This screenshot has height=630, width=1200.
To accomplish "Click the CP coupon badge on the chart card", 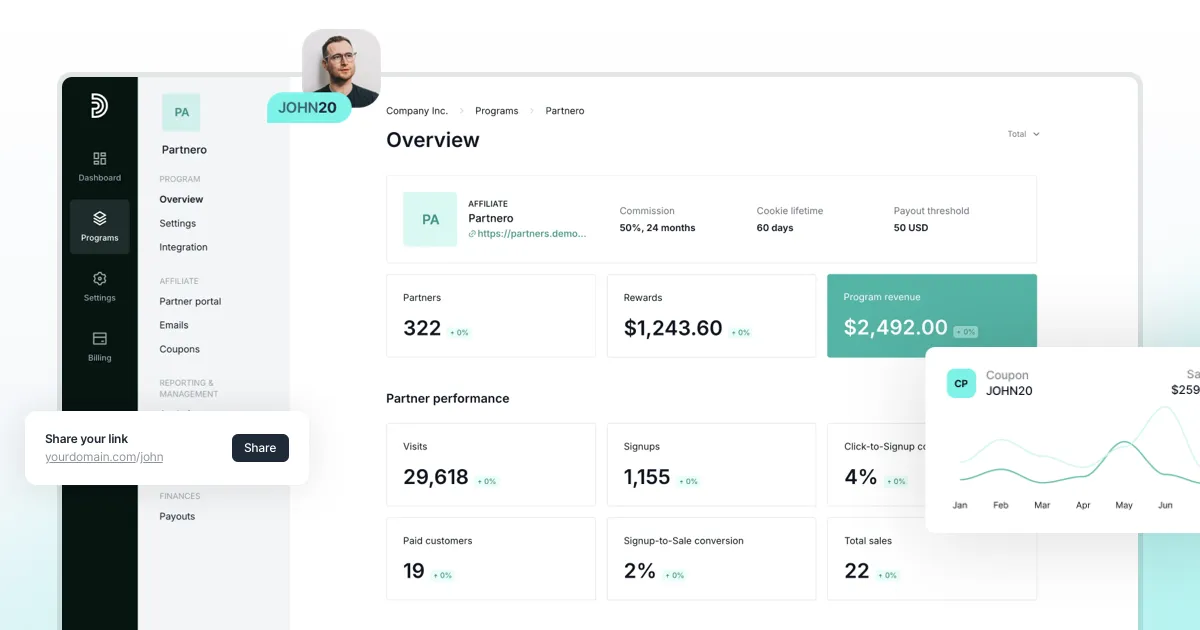I will (961, 383).
